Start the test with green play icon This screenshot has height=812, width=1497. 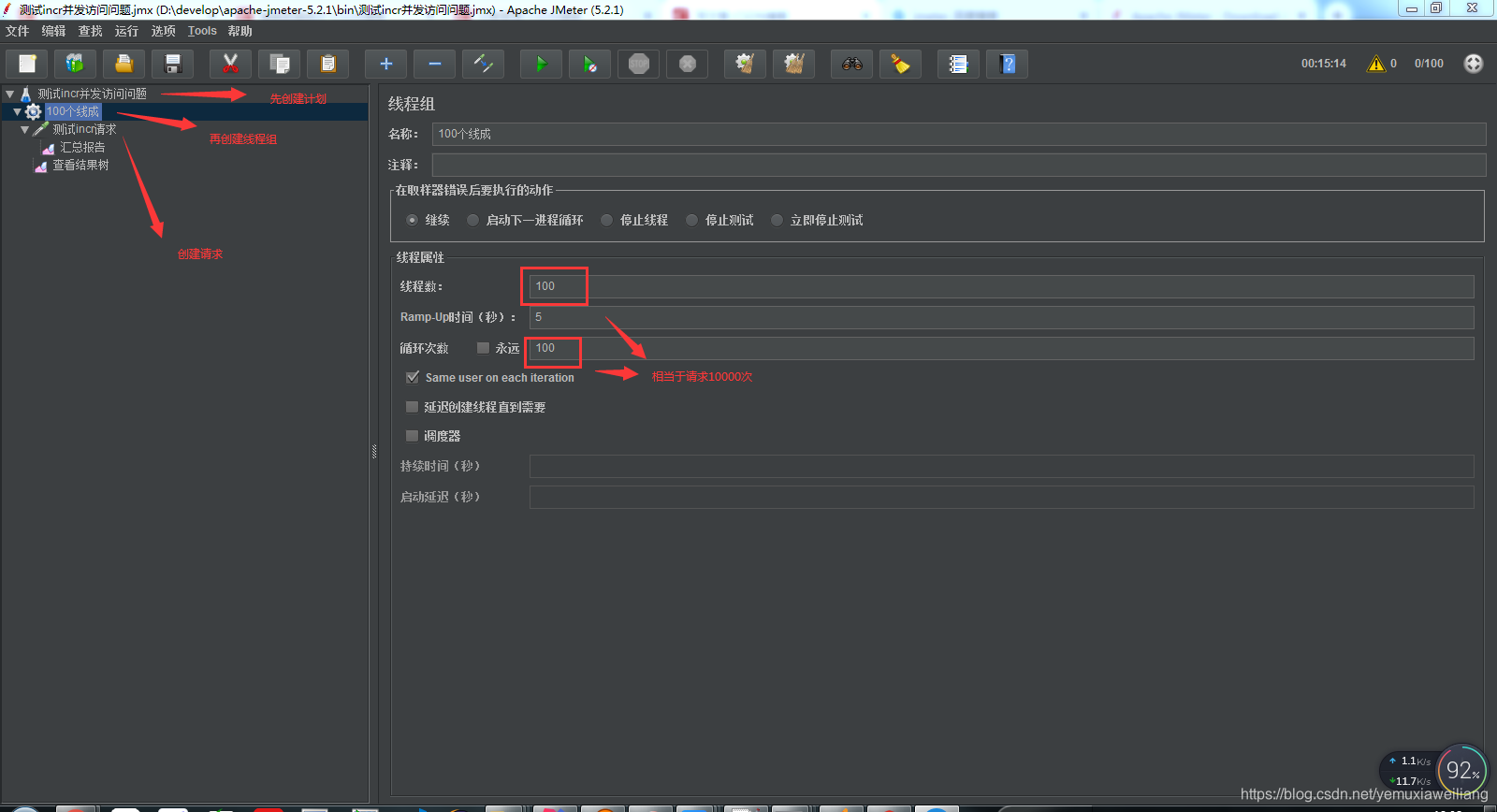(x=541, y=64)
